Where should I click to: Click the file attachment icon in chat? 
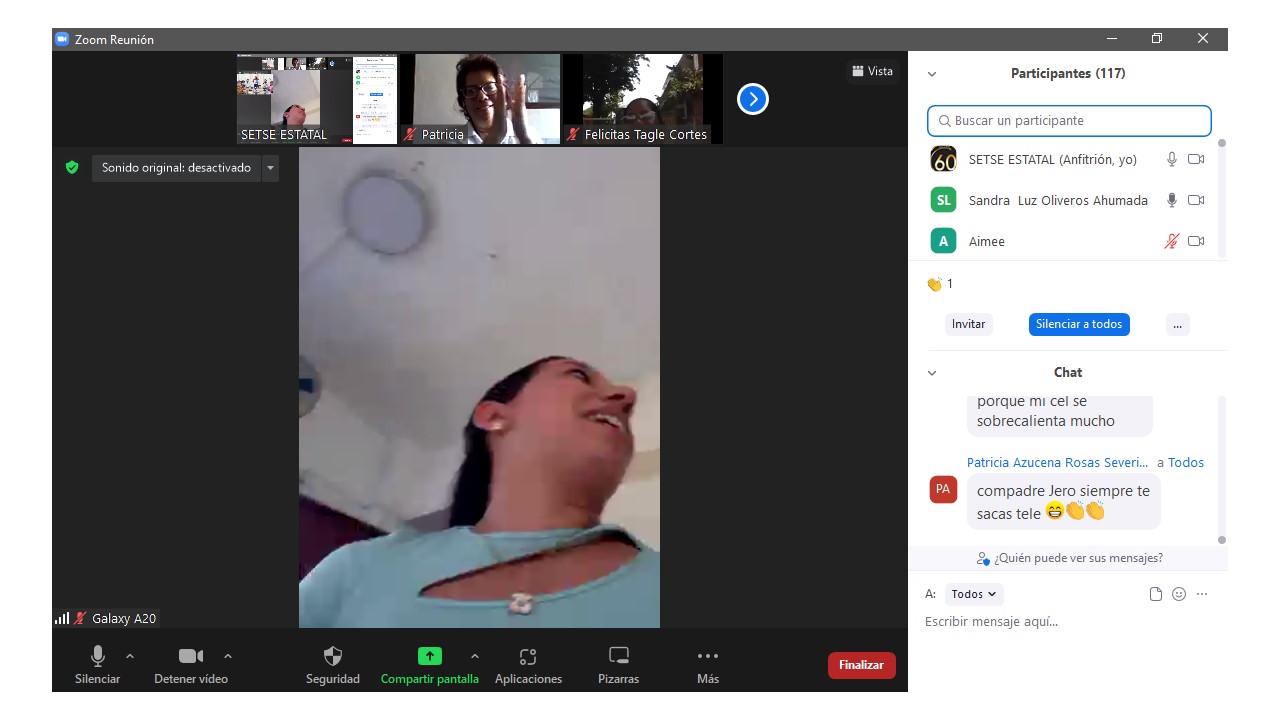[x=1156, y=594]
